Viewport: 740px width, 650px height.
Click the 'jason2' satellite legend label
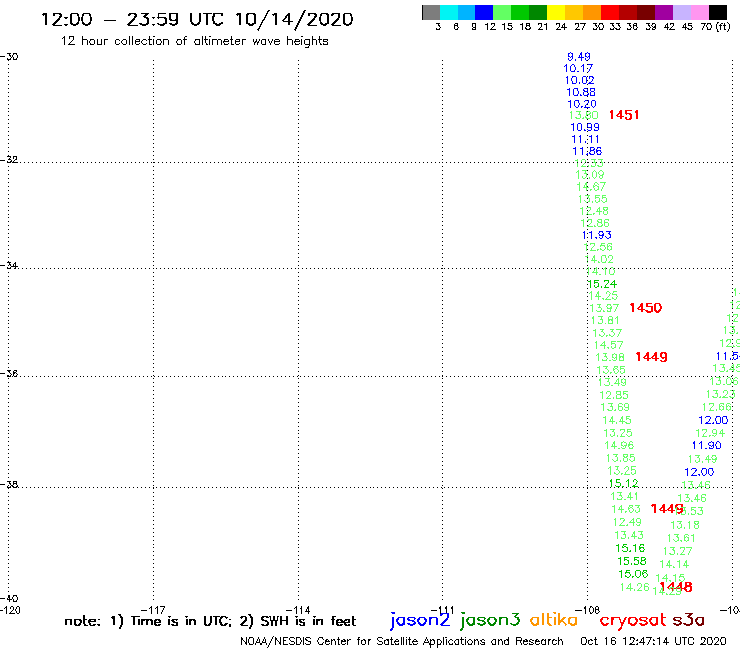(420, 620)
